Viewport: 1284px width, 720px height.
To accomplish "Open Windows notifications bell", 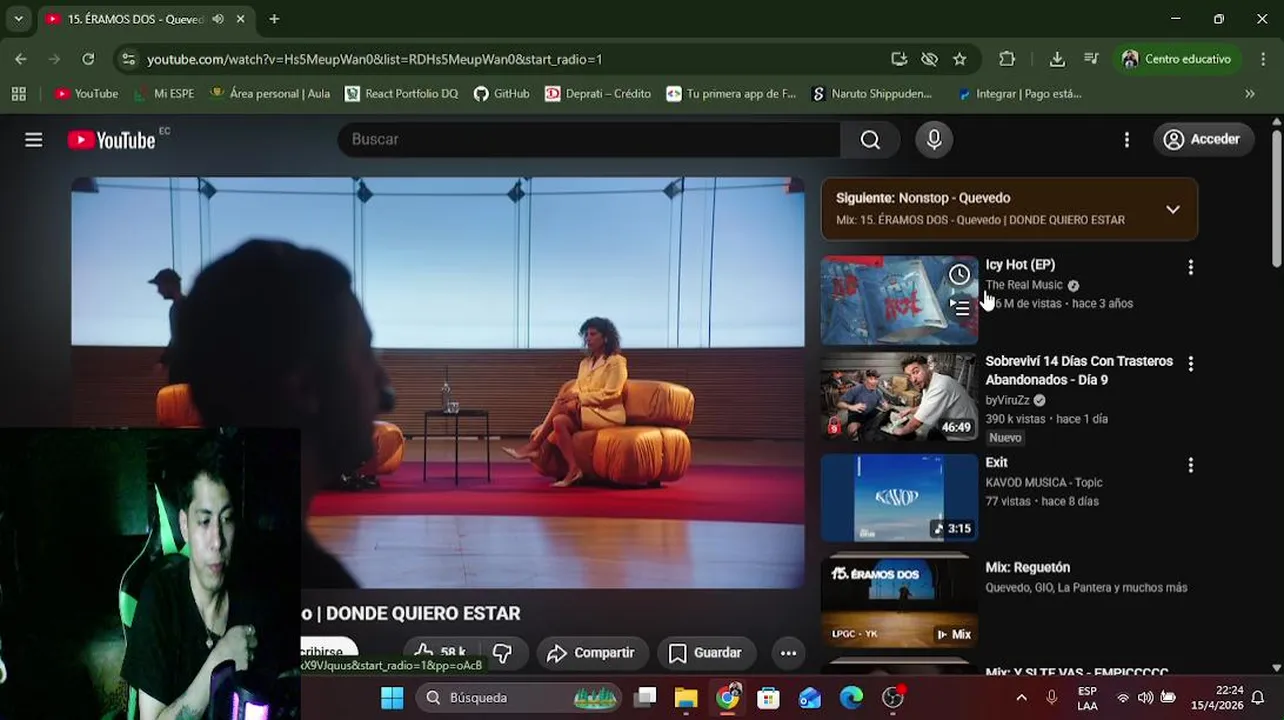I will click(x=1258, y=698).
